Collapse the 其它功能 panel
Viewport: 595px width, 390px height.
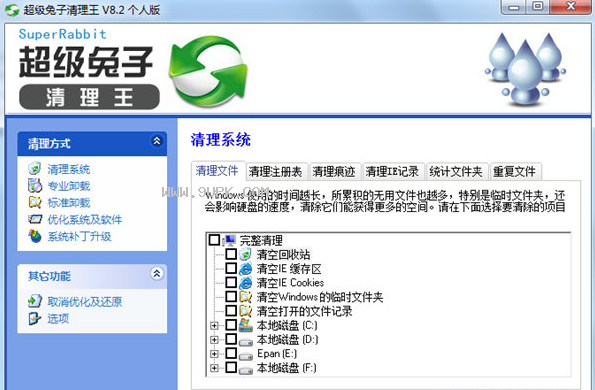(157, 274)
